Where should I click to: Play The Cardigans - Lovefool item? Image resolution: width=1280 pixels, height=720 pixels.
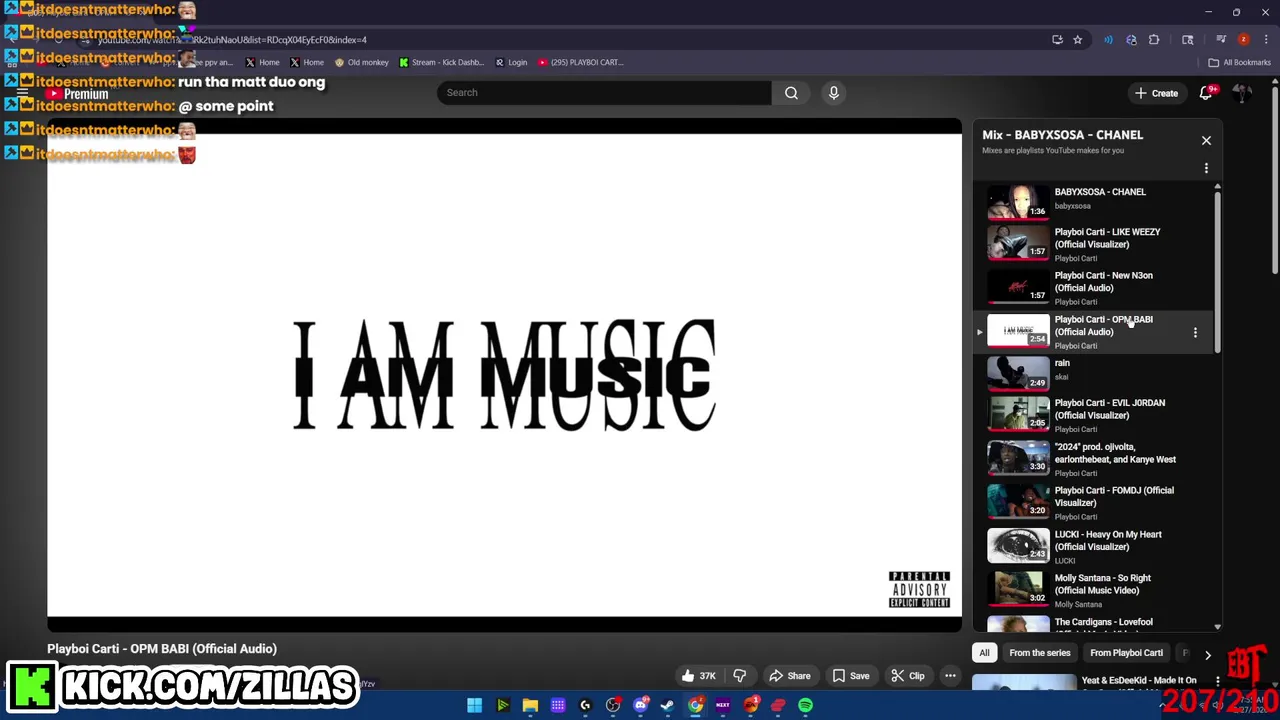pyautogui.click(x=1092, y=624)
